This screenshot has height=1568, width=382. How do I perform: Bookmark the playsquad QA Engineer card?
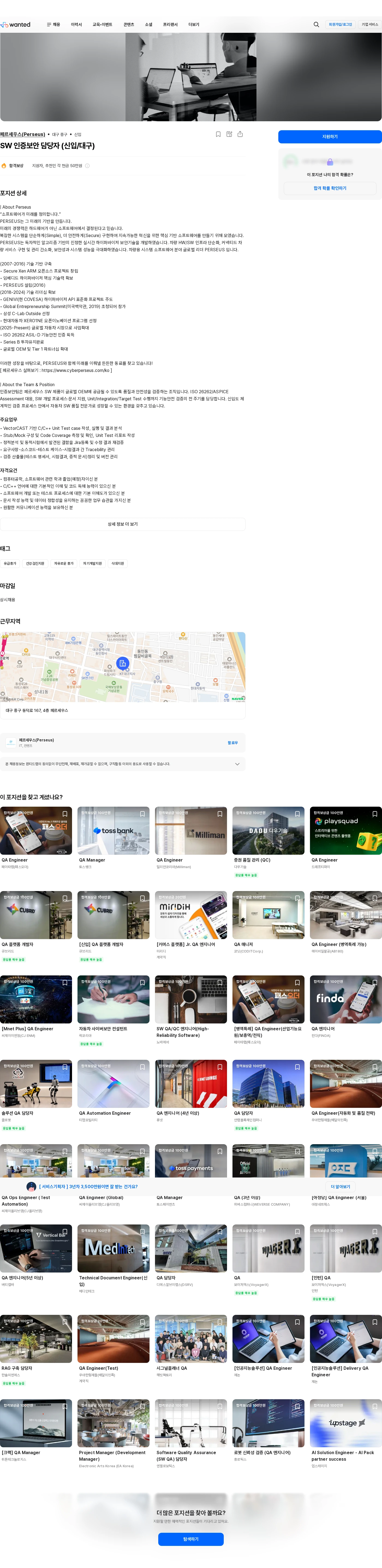375,814
